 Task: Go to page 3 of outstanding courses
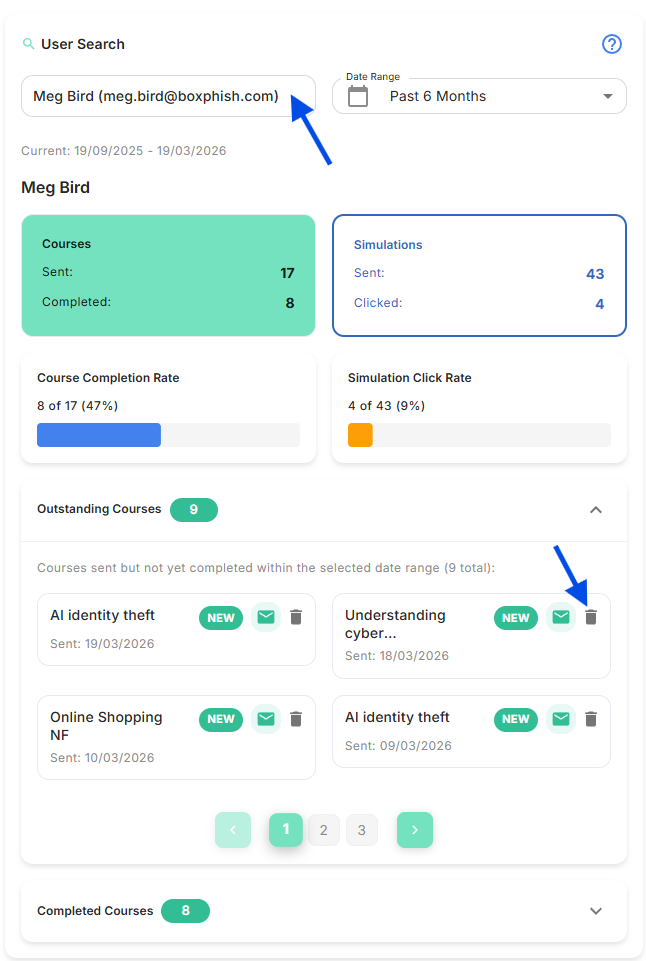pyautogui.click(x=362, y=830)
